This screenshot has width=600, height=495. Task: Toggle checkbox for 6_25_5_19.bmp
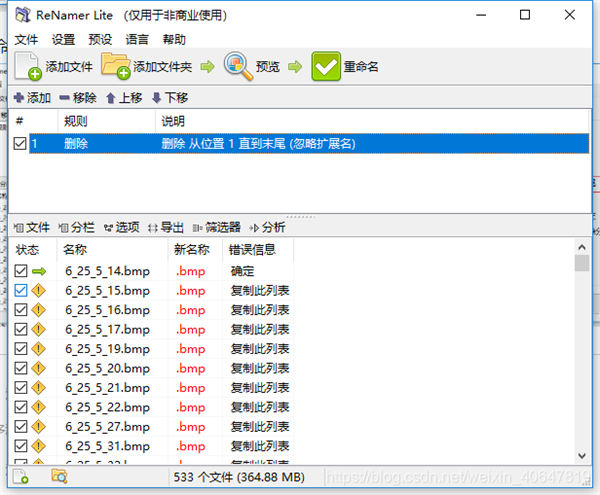pyautogui.click(x=21, y=349)
